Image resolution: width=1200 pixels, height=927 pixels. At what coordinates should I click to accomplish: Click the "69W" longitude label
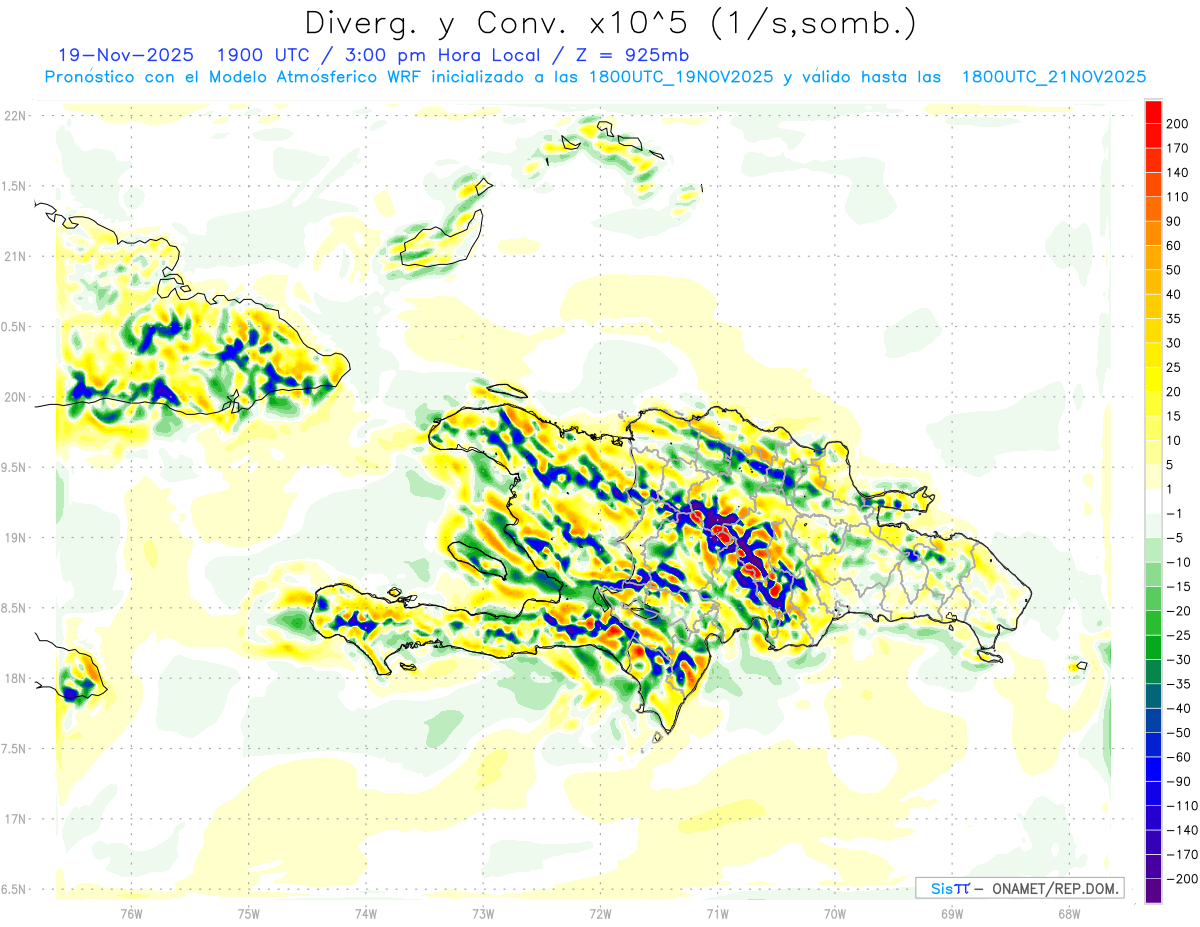[952, 913]
